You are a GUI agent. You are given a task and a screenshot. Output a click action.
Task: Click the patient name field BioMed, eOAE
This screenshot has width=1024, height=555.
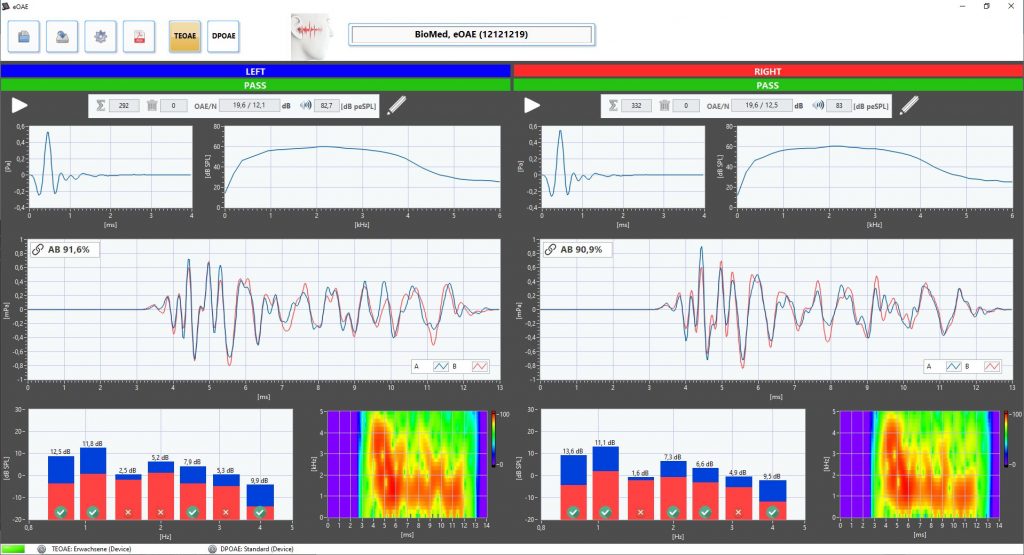(471, 35)
